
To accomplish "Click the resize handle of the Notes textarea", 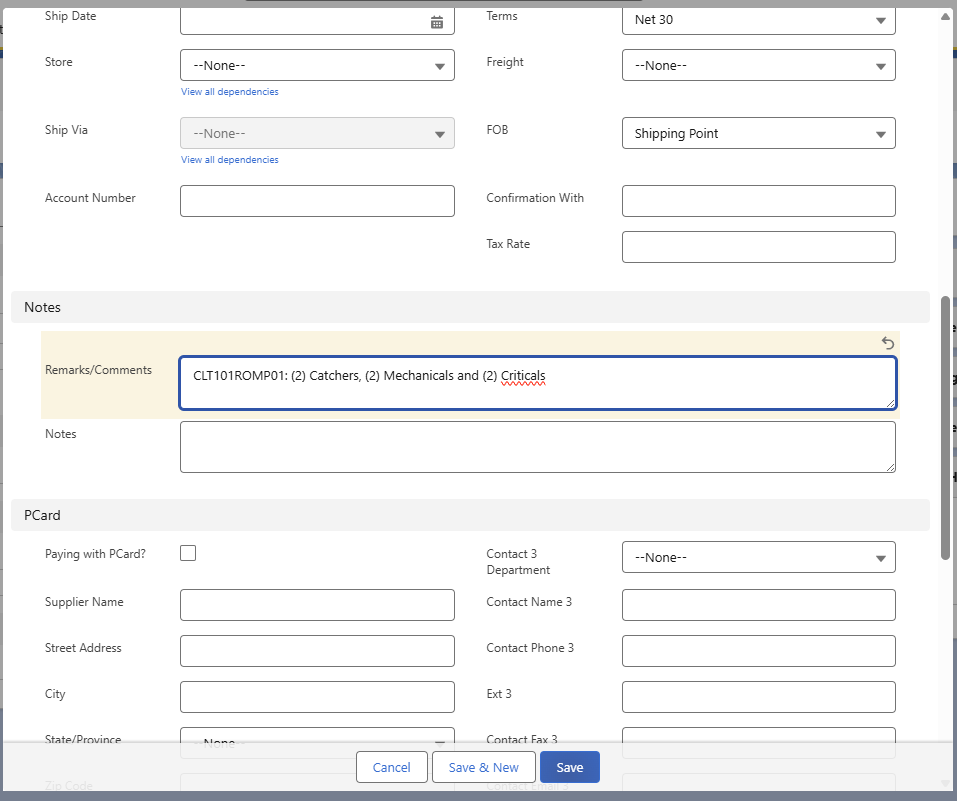I will pos(890,467).
